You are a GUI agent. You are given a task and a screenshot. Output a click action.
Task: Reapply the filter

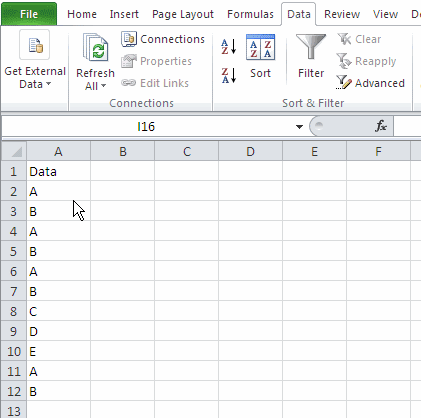366,61
